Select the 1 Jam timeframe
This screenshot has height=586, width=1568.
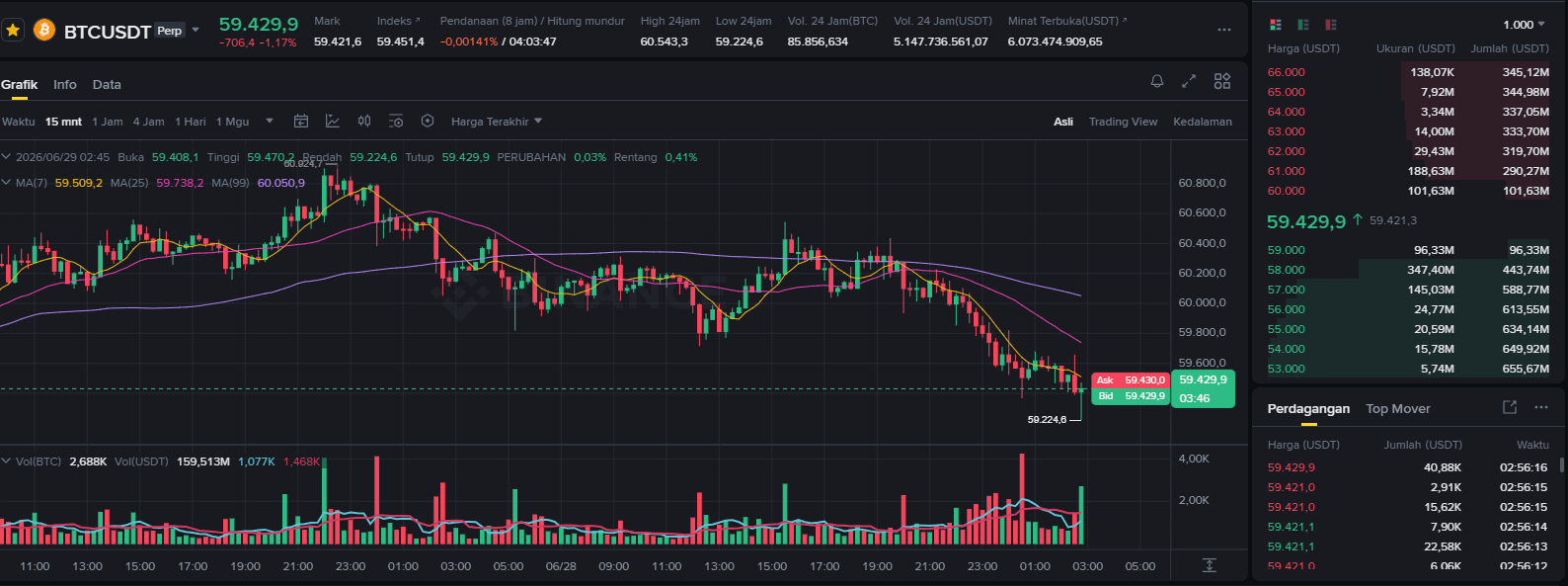[108, 122]
